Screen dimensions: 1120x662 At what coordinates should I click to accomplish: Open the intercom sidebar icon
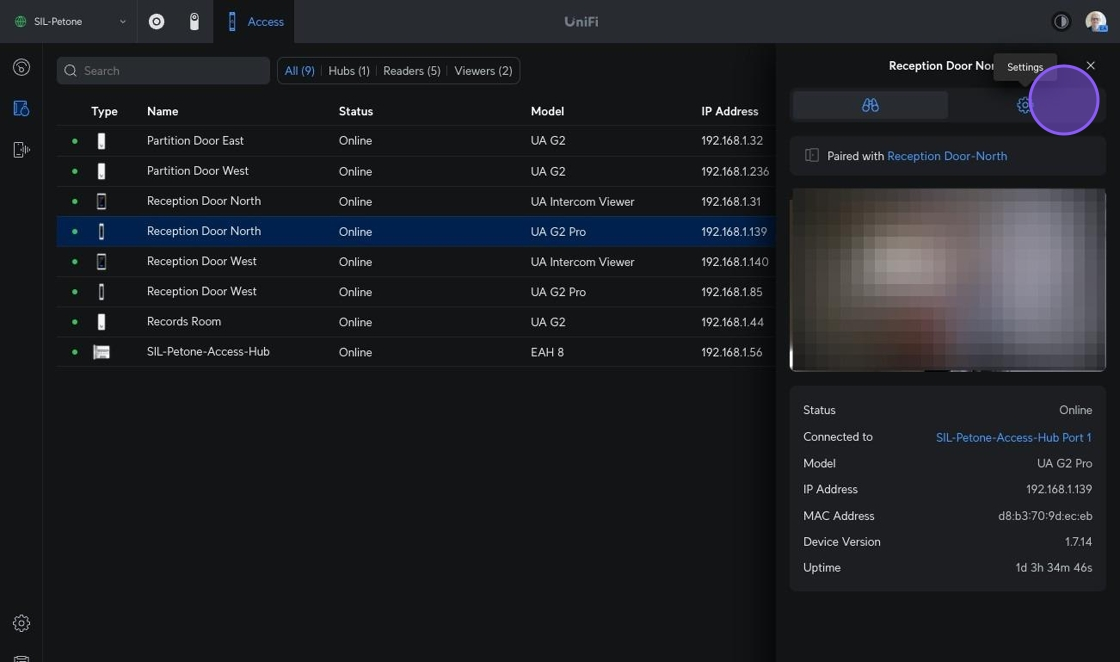21,150
